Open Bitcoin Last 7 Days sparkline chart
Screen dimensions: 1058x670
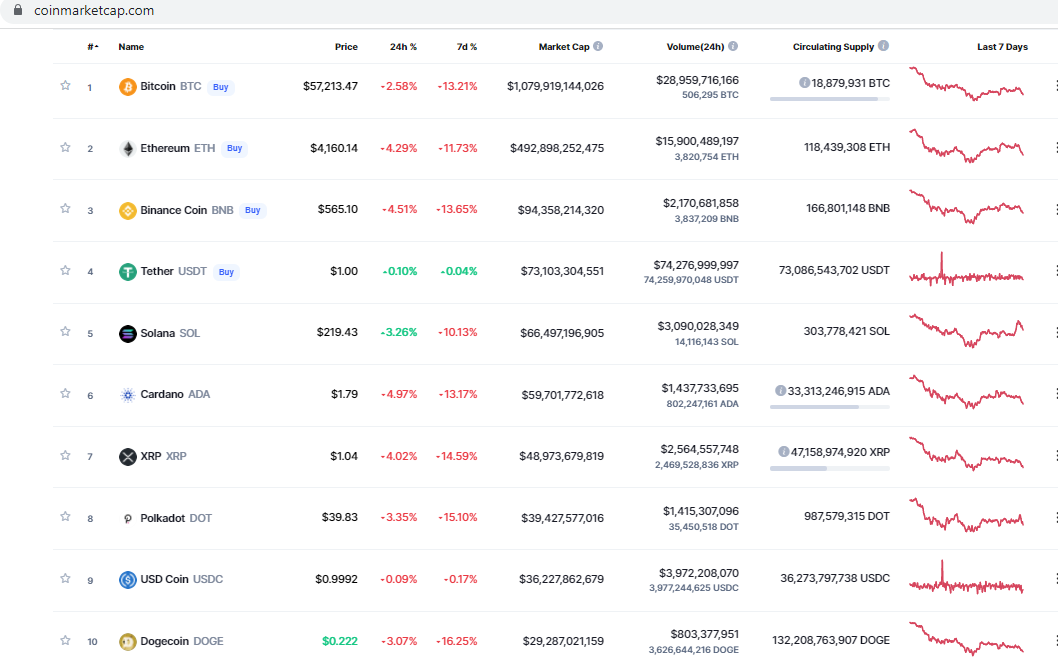(x=966, y=84)
